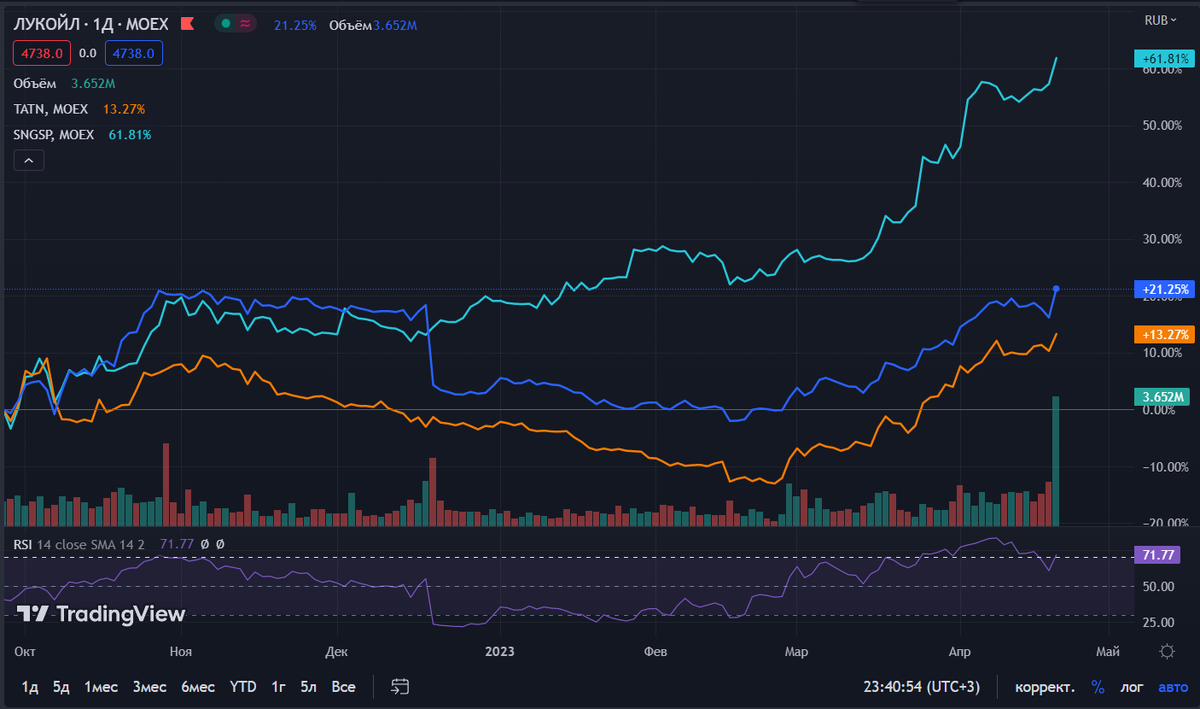Click the SNGSP, MOEX legend row
Viewport: 1200px width, 709px height.
(82, 134)
